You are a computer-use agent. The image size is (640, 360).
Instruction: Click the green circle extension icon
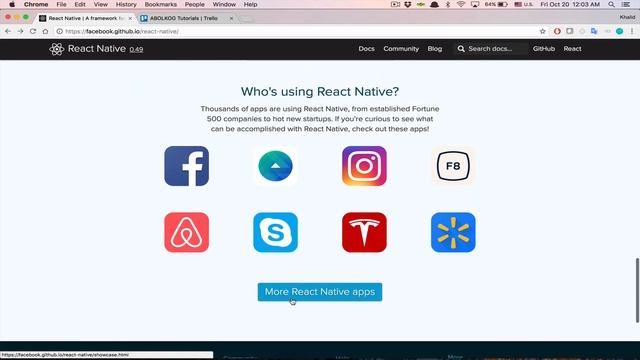tap(620, 31)
